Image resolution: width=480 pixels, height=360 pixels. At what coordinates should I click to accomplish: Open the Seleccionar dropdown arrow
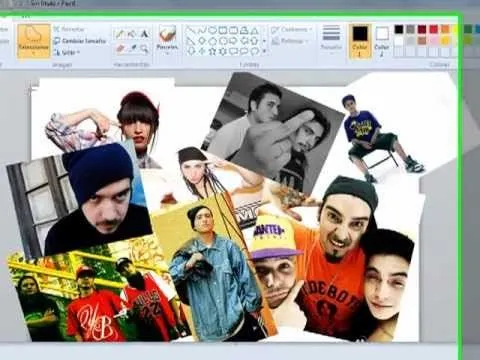click(33, 53)
